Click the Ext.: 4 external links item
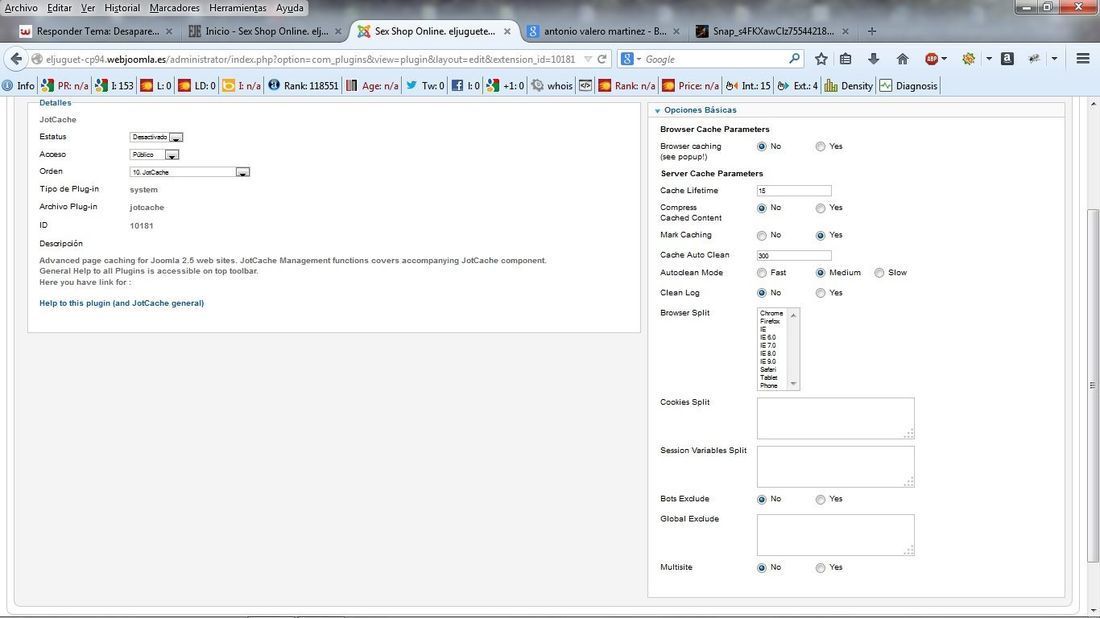 [798, 86]
